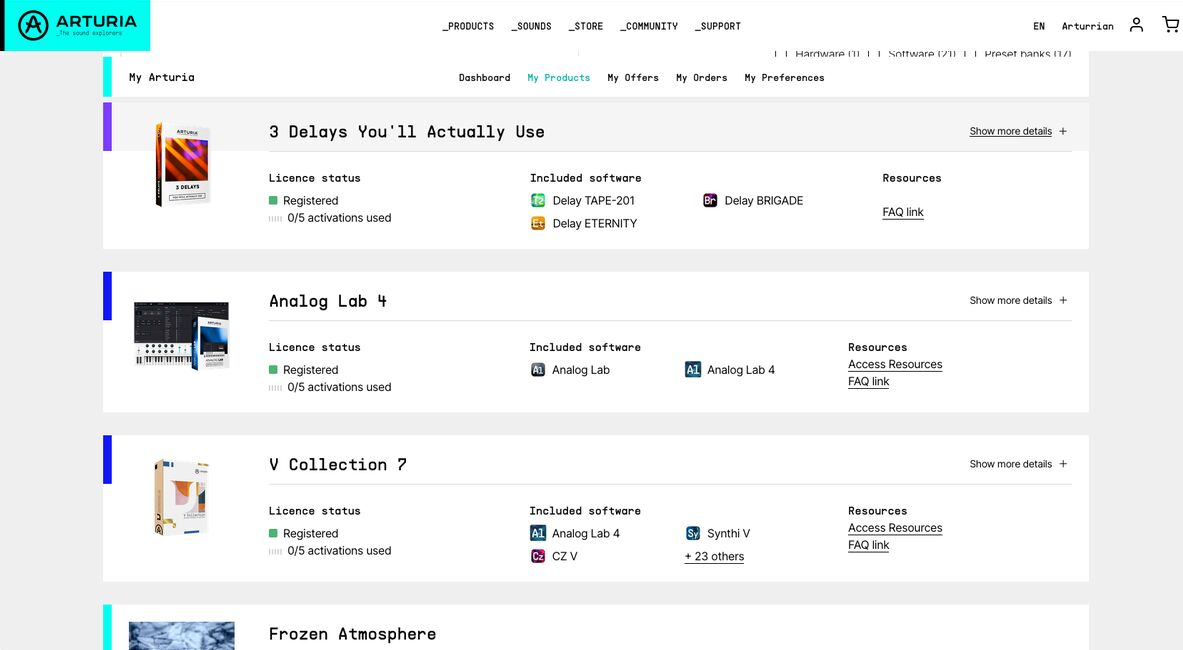Click the V Collection 7 box thumbnail
The height and width of the screenshot is (650, 1183).
pos(181,497)
